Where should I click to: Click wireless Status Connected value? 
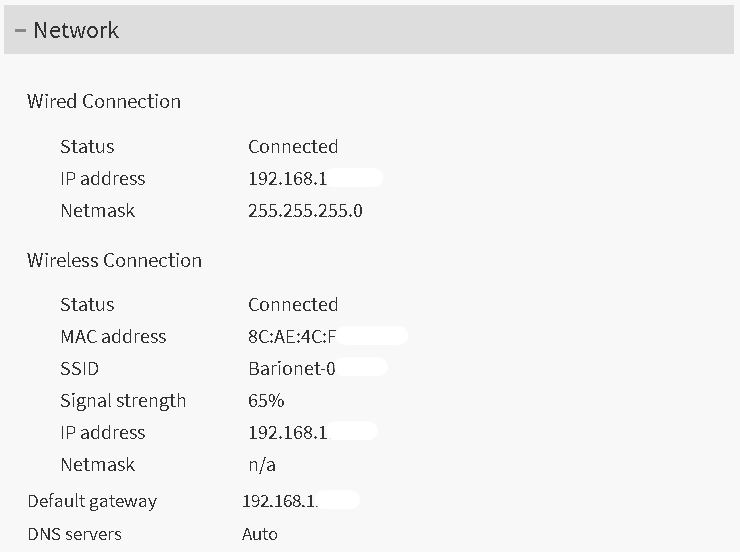click(x=293, y=304)
